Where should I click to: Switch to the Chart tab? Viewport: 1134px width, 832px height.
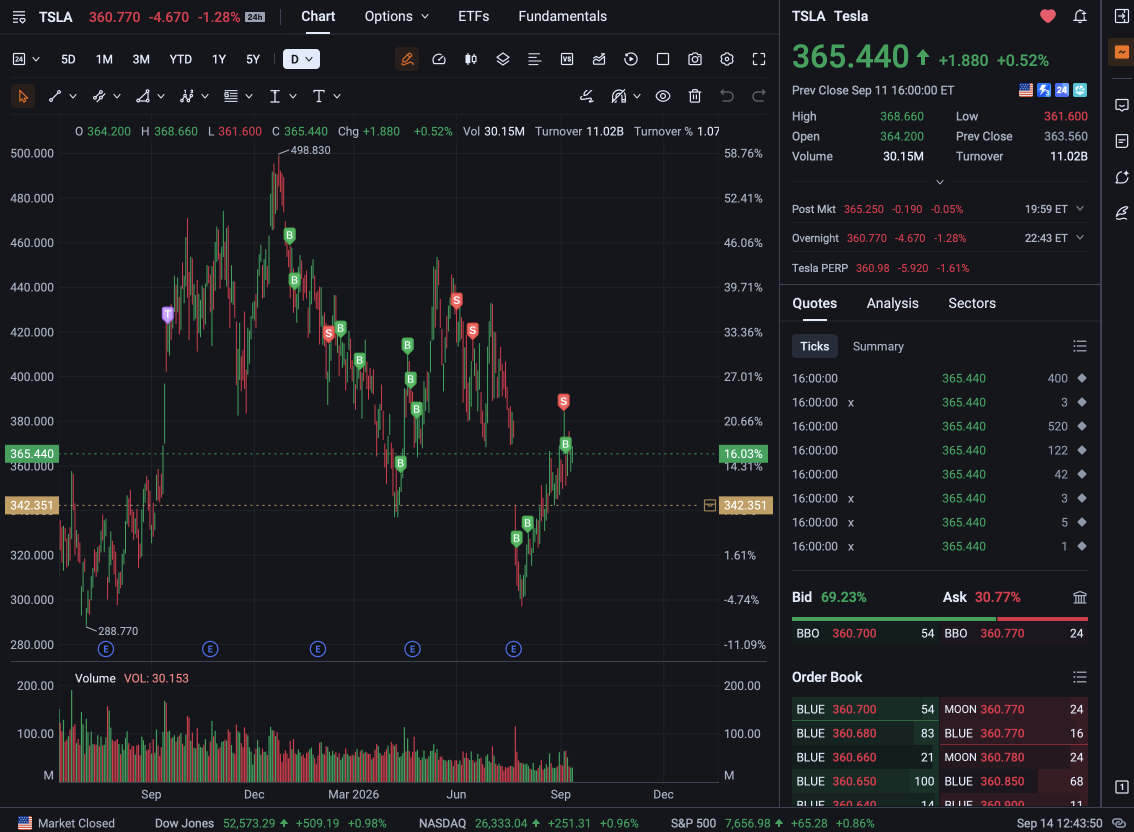click(x=318, y=16)
